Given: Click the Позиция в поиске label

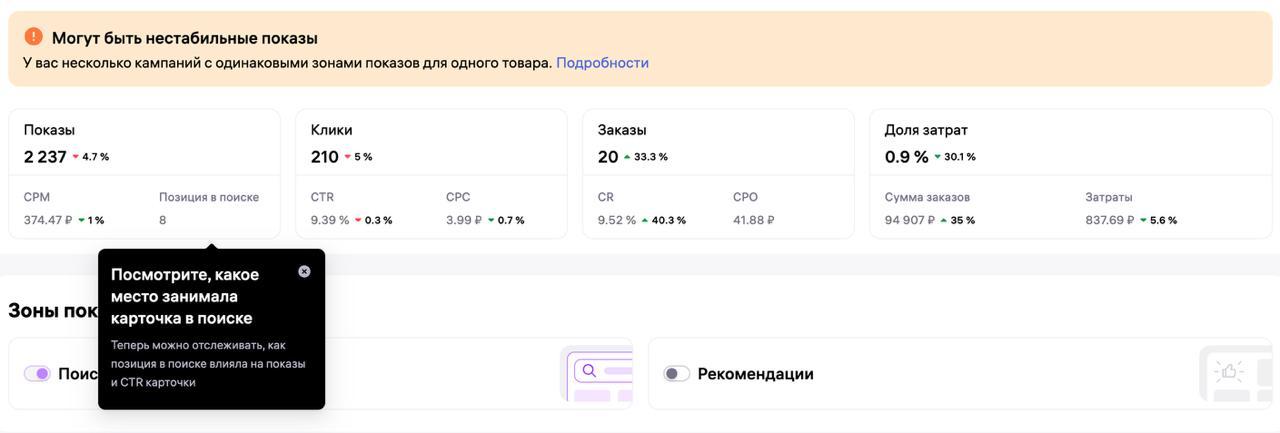Looking at the screenshot, I should 209,197.
